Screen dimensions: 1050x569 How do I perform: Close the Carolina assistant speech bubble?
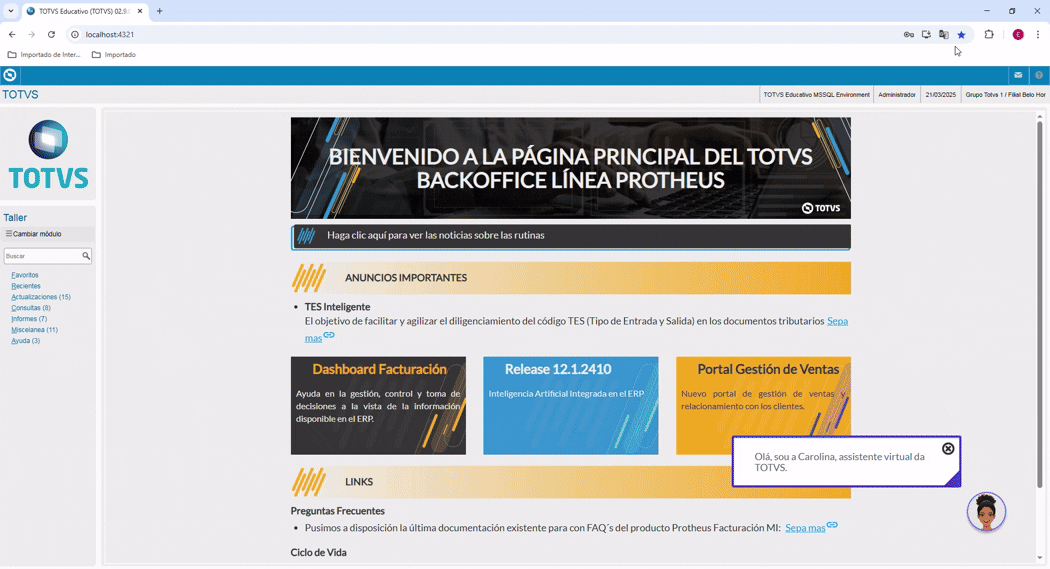(x=948, y=449)
